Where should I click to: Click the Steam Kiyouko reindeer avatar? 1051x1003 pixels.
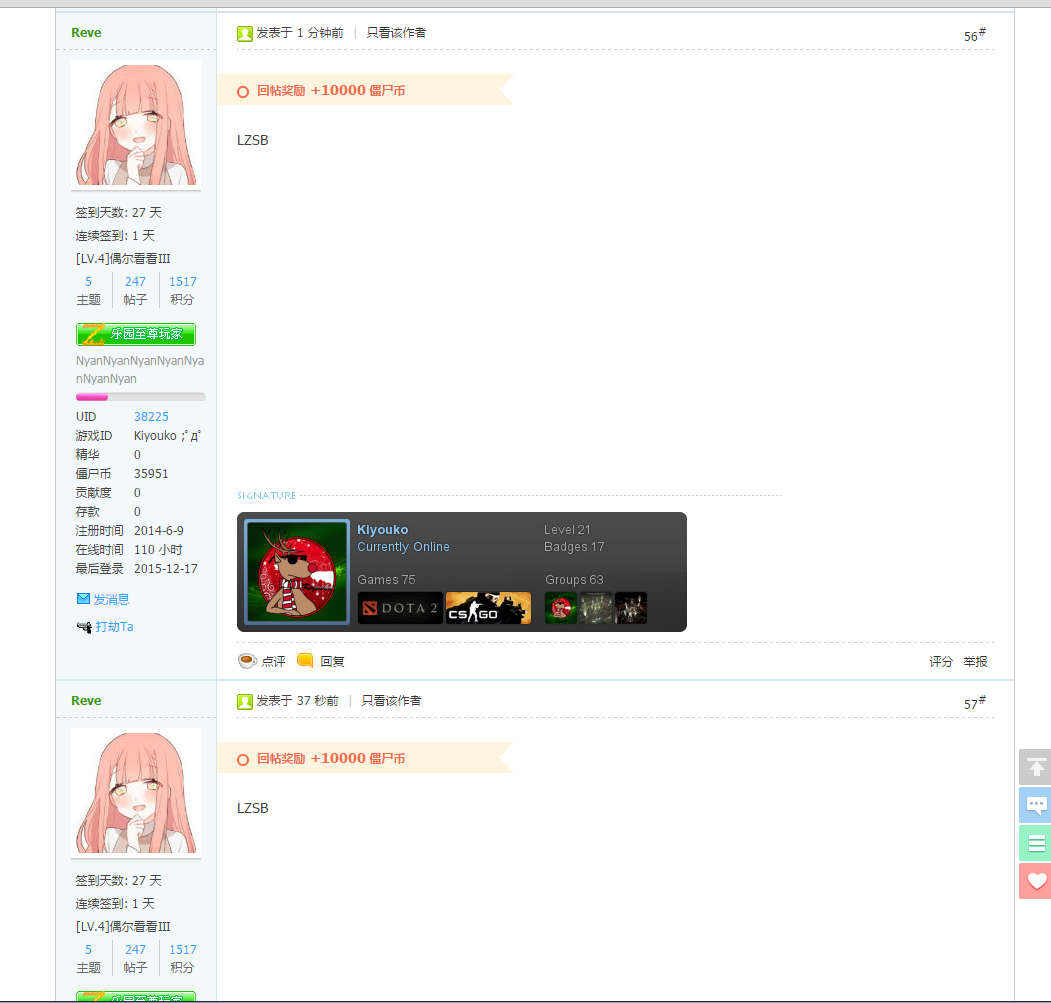click(x=297, y=572)
